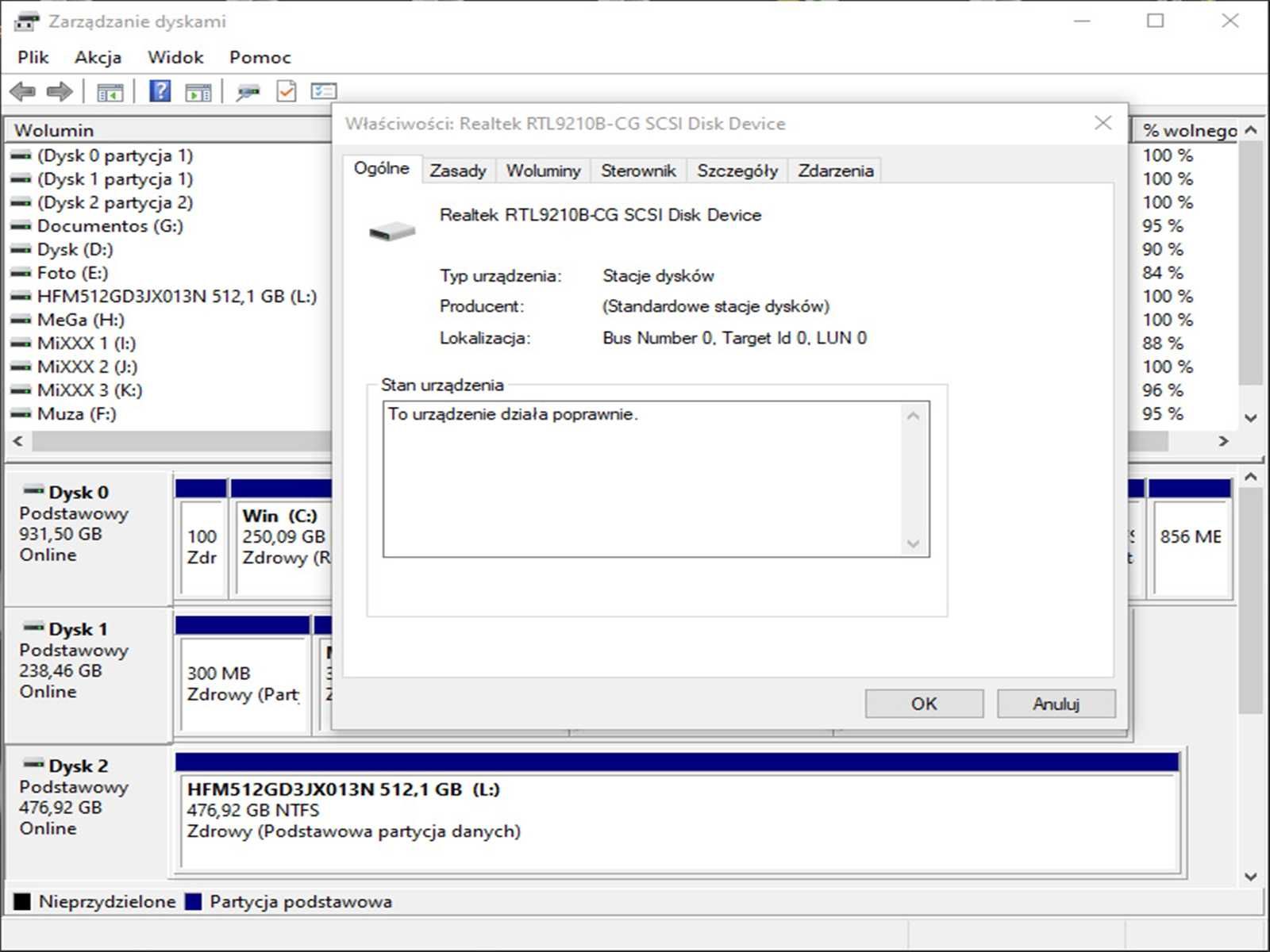Click the disk device icon in properties dialog
The height and width of the screenshot is (952, 1270).
tap(392, 231)
